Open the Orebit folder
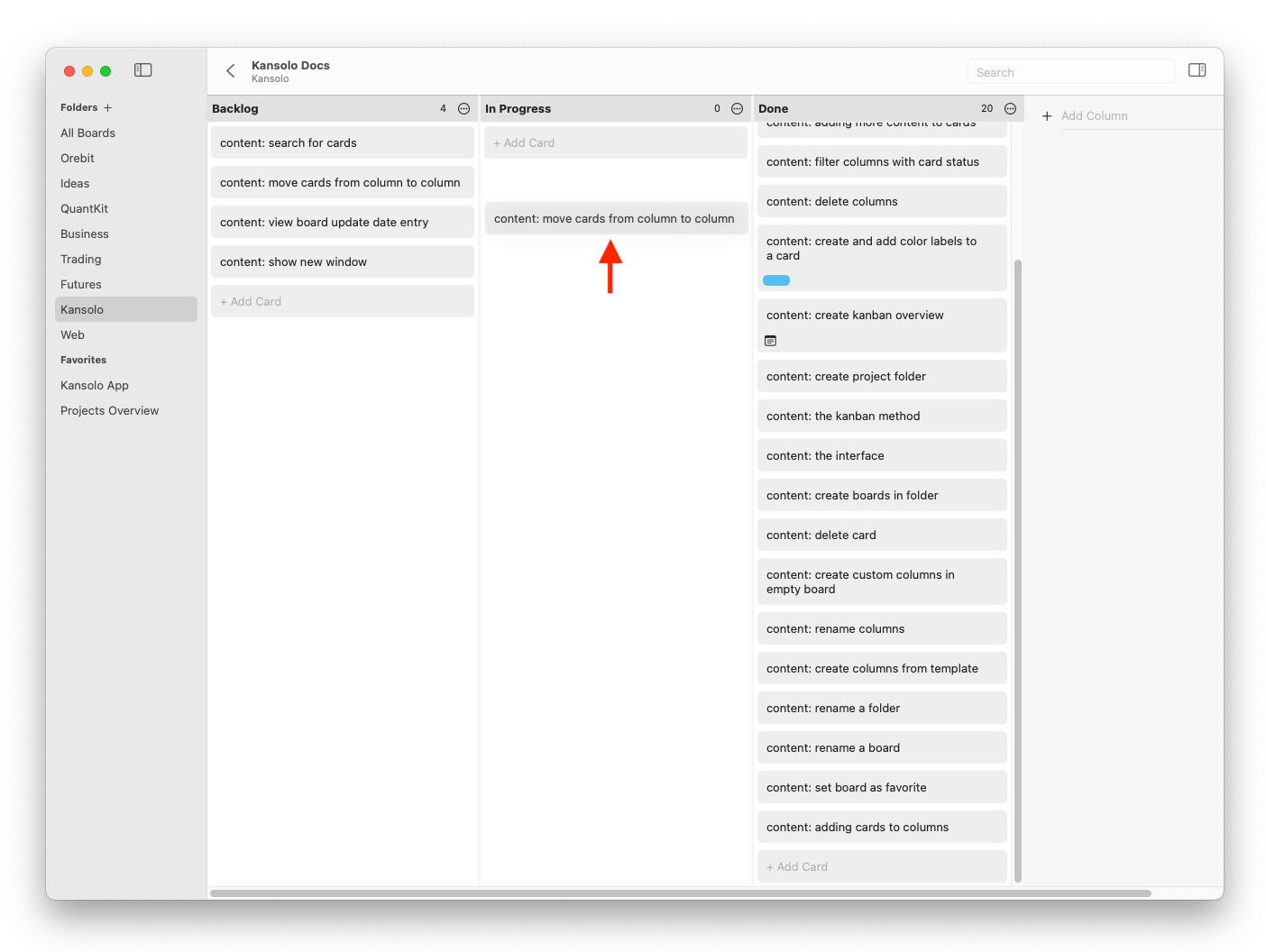This screenshot has height=952, width=1266. 126,158
